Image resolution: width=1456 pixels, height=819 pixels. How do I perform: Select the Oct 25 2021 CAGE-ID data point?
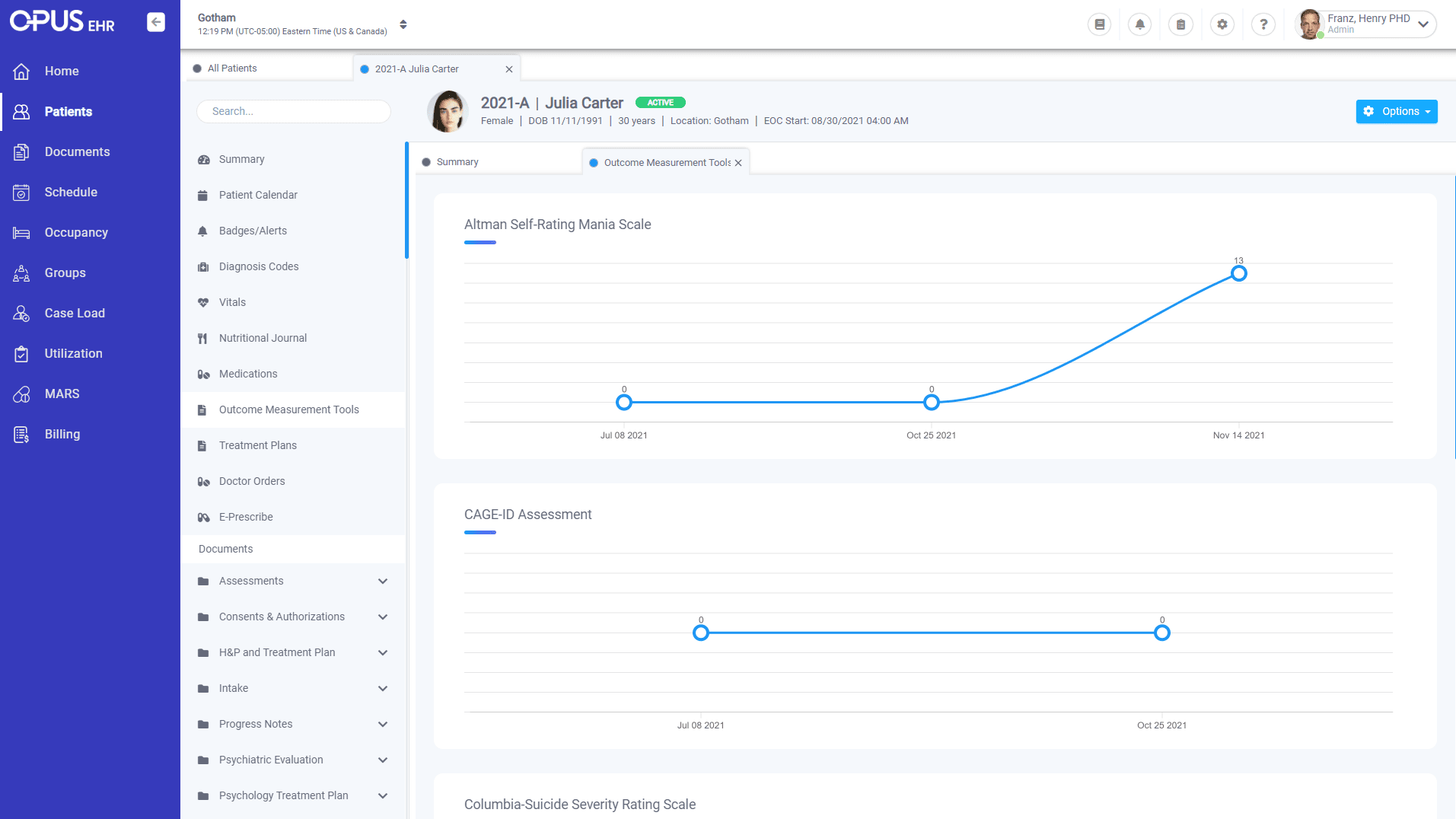[x=1162, y=632]
